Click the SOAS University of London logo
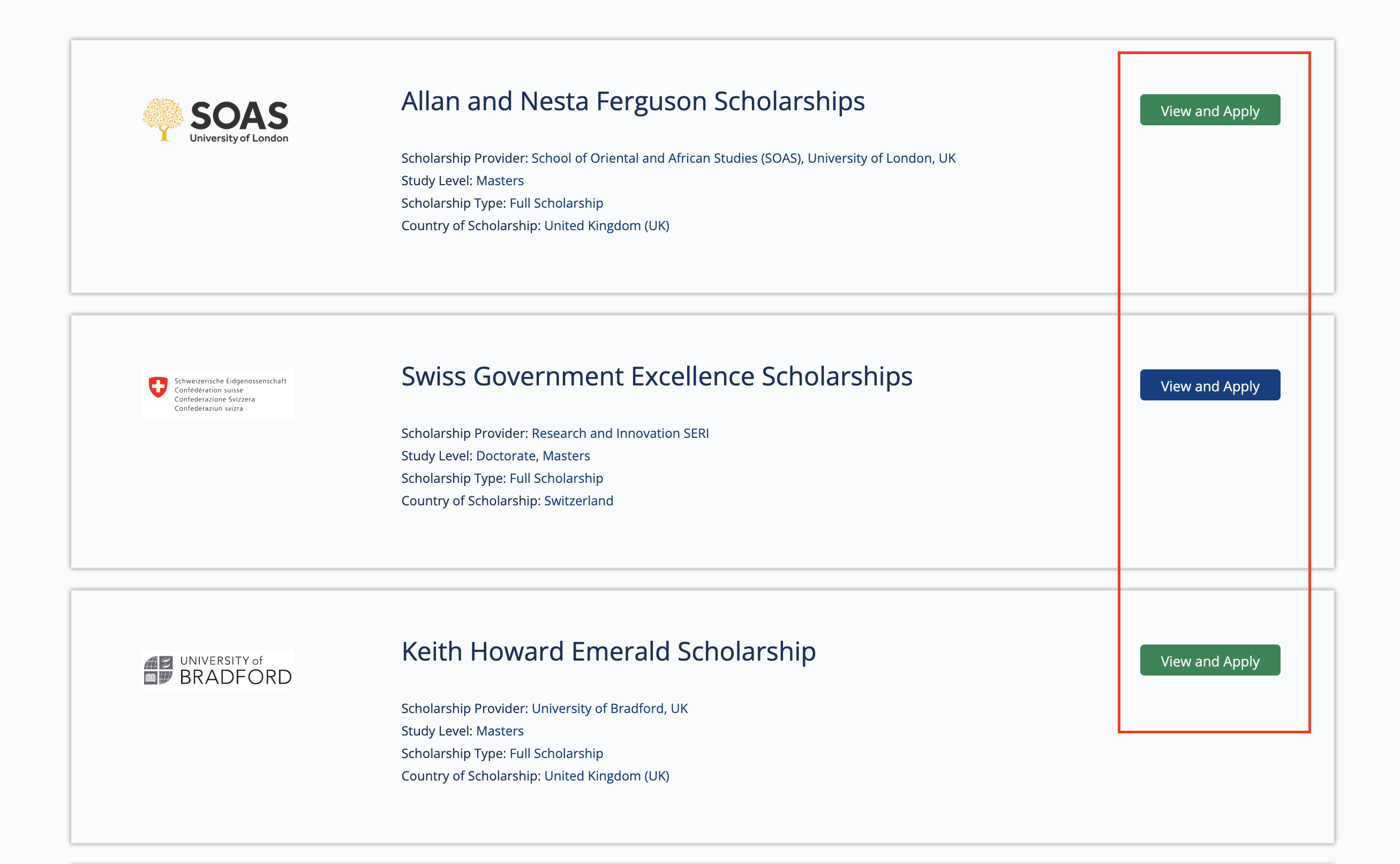The image size is (1400, 864). point(215,120)
